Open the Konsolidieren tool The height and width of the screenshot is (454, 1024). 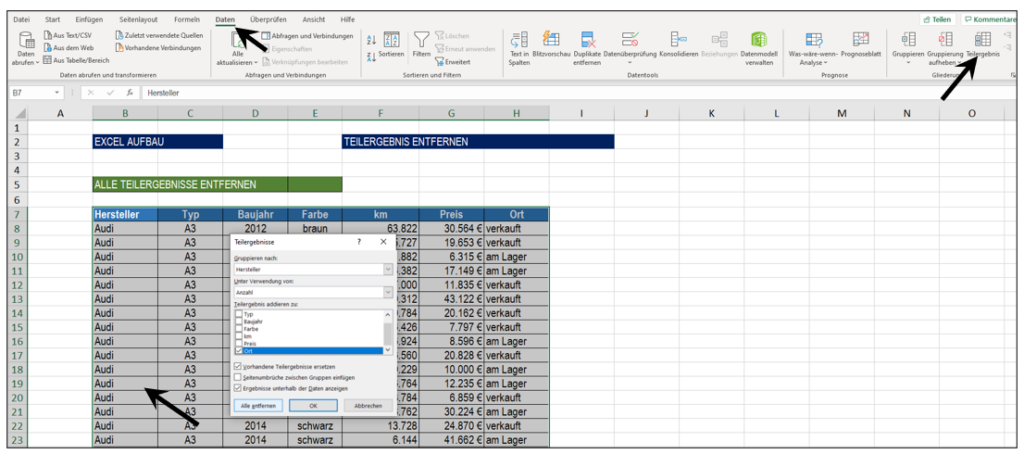(x=679, y=44)
